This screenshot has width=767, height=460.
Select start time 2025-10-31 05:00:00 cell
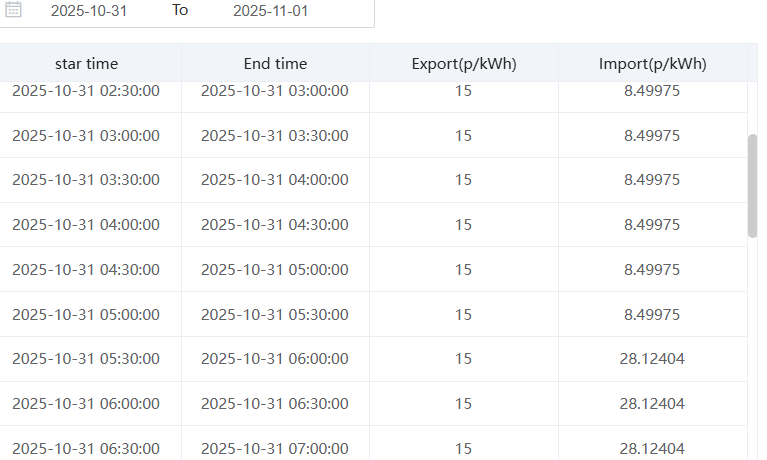(x=86, y=314)
